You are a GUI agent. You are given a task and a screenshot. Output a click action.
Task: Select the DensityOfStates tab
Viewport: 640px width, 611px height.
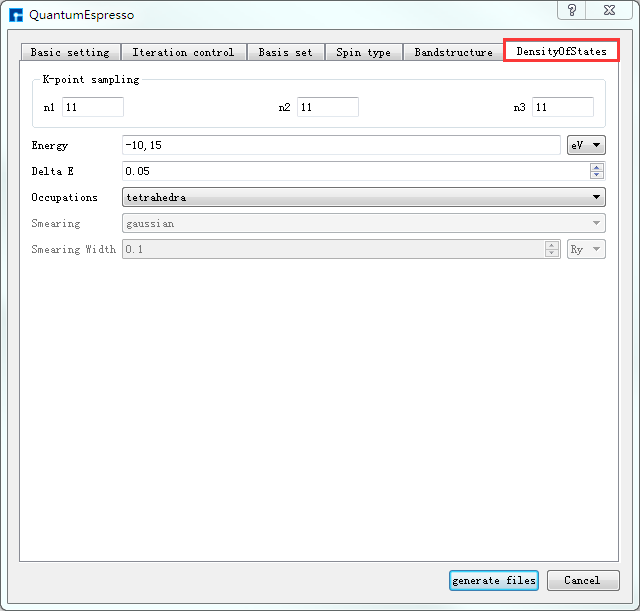coord(561,51)
